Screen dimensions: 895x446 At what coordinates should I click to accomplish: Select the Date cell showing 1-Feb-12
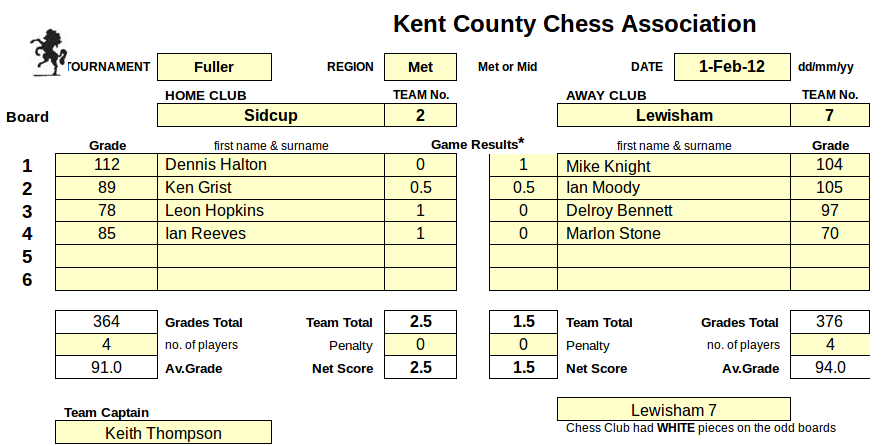[732, 67]
